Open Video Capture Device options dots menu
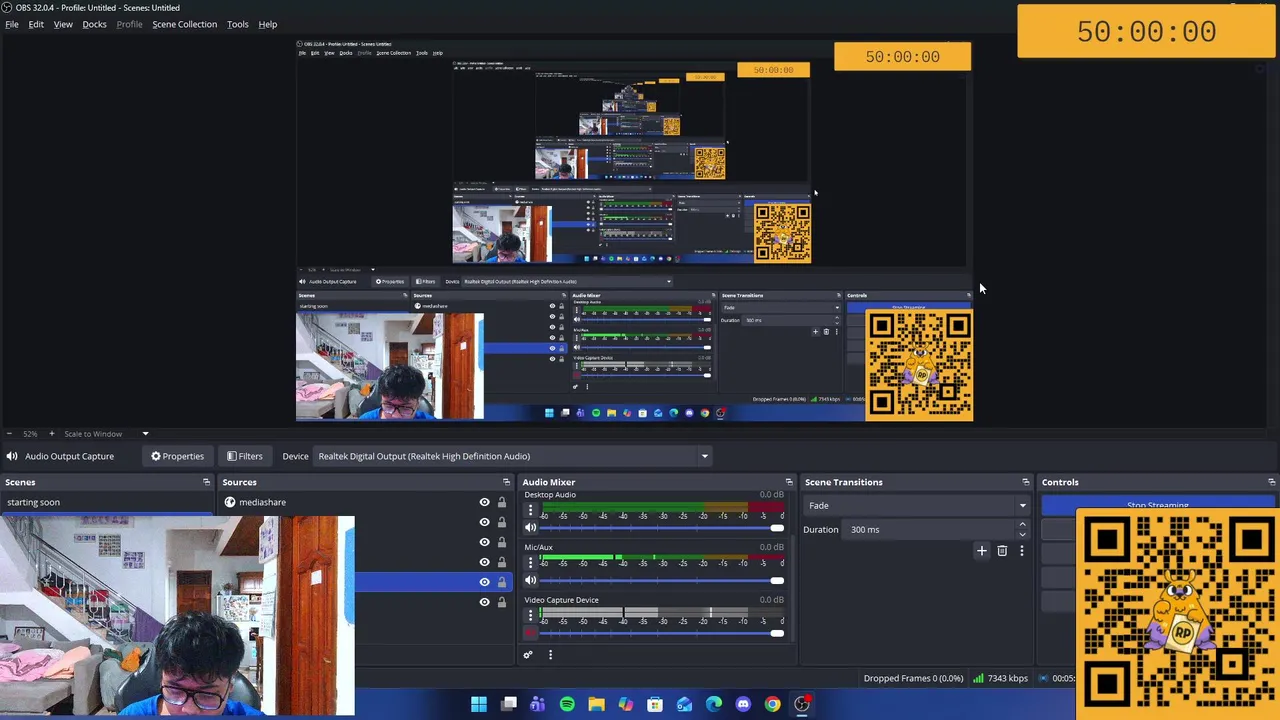 531,616
